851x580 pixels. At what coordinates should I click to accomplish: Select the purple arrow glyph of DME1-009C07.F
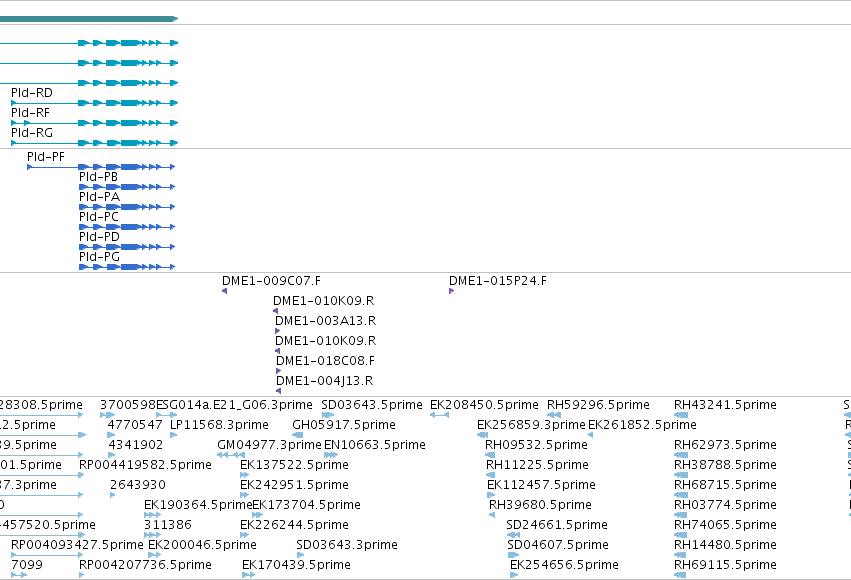coord(224,291)
